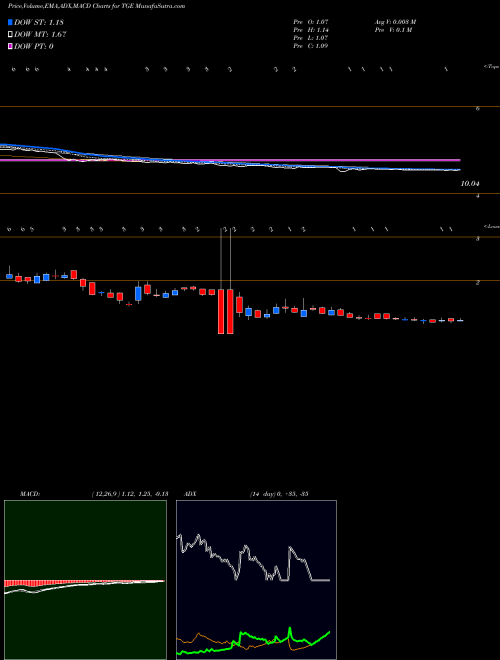Click the magenta DOW PT legend swatch
Screen dimensions: 500x660
tap(11, 46)
